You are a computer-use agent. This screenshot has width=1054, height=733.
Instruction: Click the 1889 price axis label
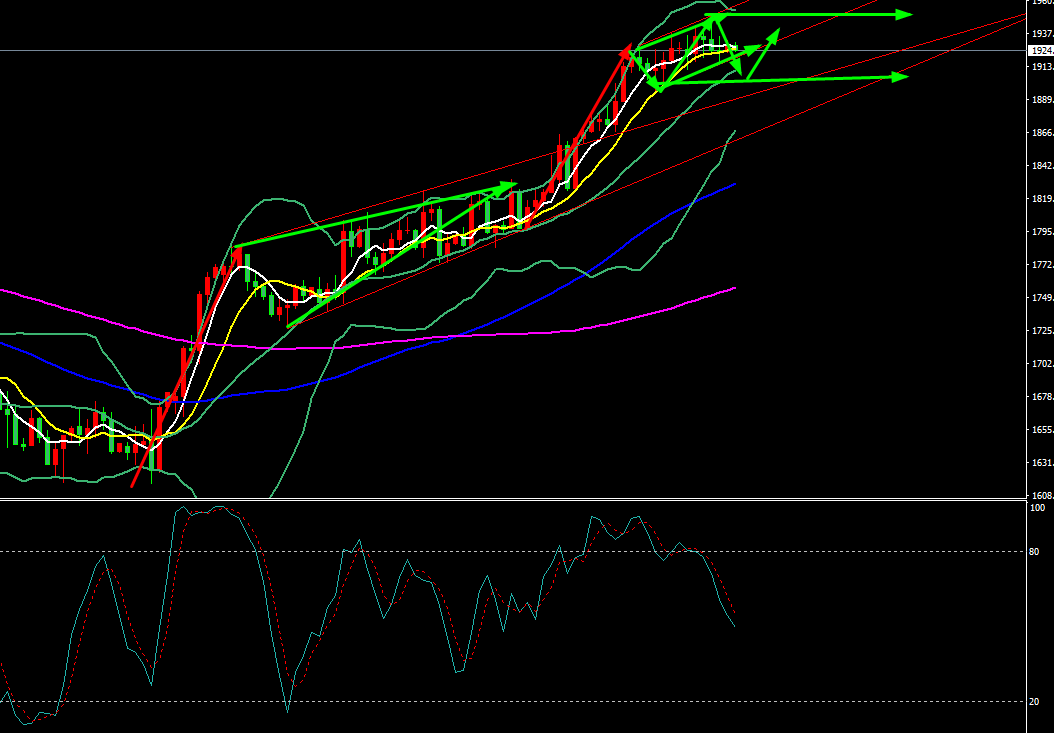click(1041, 100)
